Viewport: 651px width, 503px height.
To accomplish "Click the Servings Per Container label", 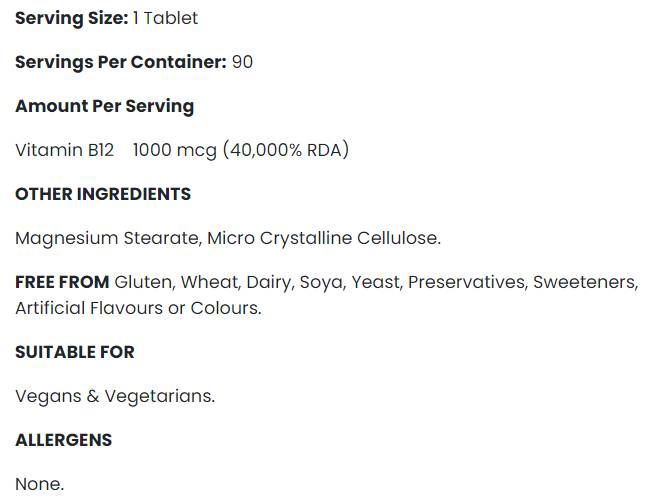I will (x=121, y=62).
